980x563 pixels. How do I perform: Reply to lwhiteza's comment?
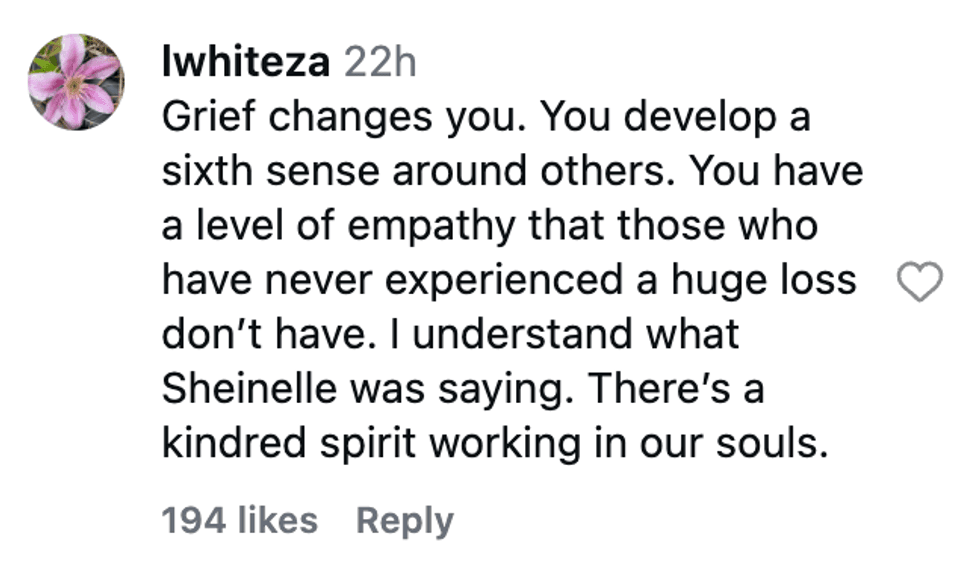coord(404,520)
